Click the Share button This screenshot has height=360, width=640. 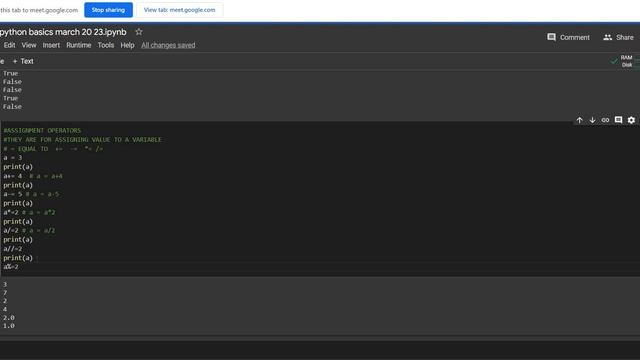click(618, 38)
